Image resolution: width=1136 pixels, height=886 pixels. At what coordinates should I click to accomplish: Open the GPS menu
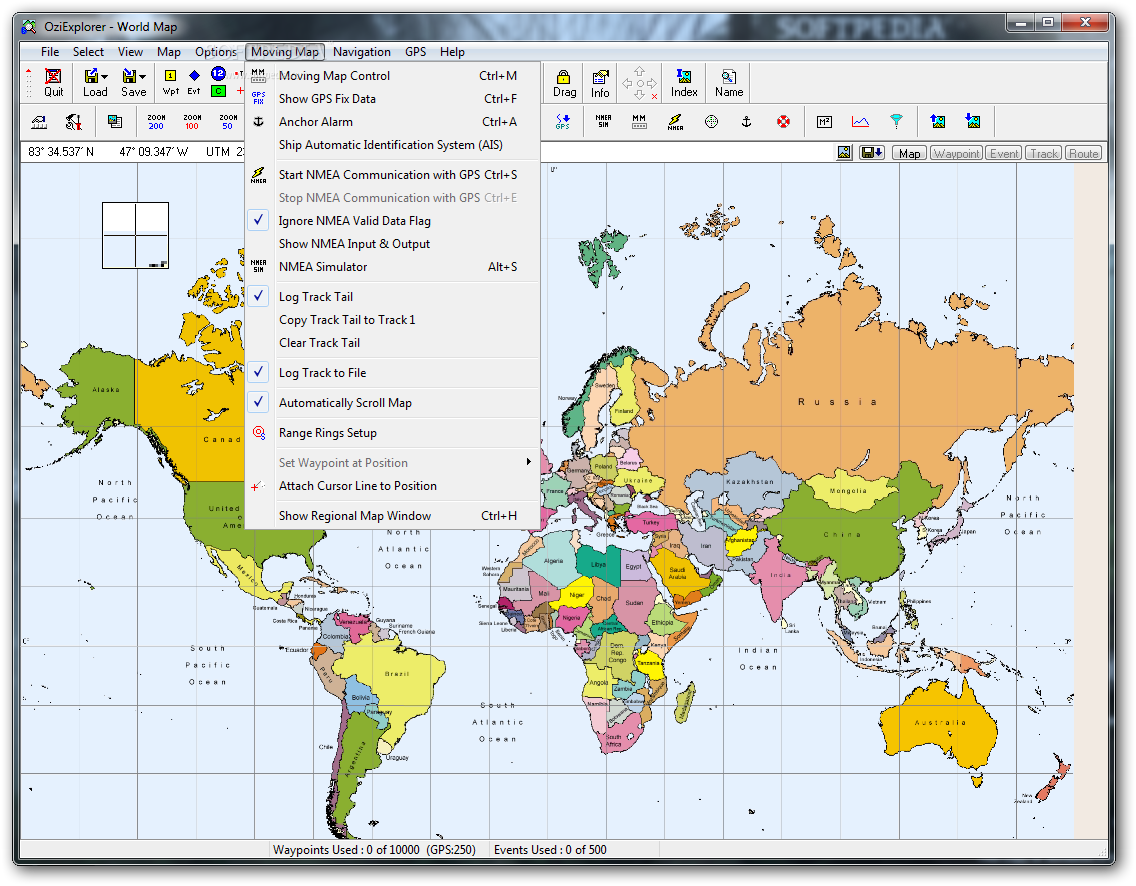415,51
